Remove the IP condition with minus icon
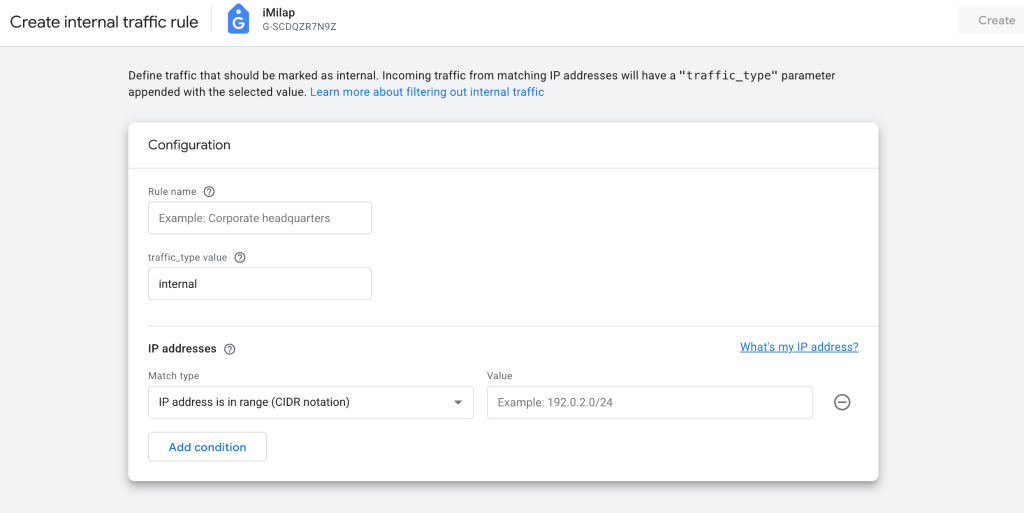1024x513 pixels. 842,402
